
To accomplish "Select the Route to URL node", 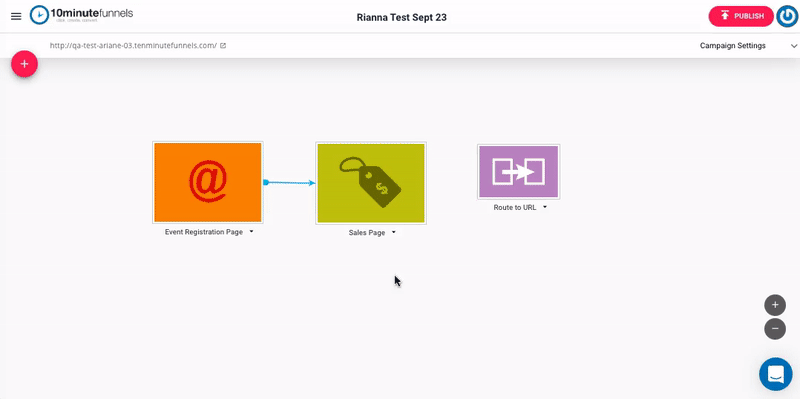I will click(x=518, y=172).
